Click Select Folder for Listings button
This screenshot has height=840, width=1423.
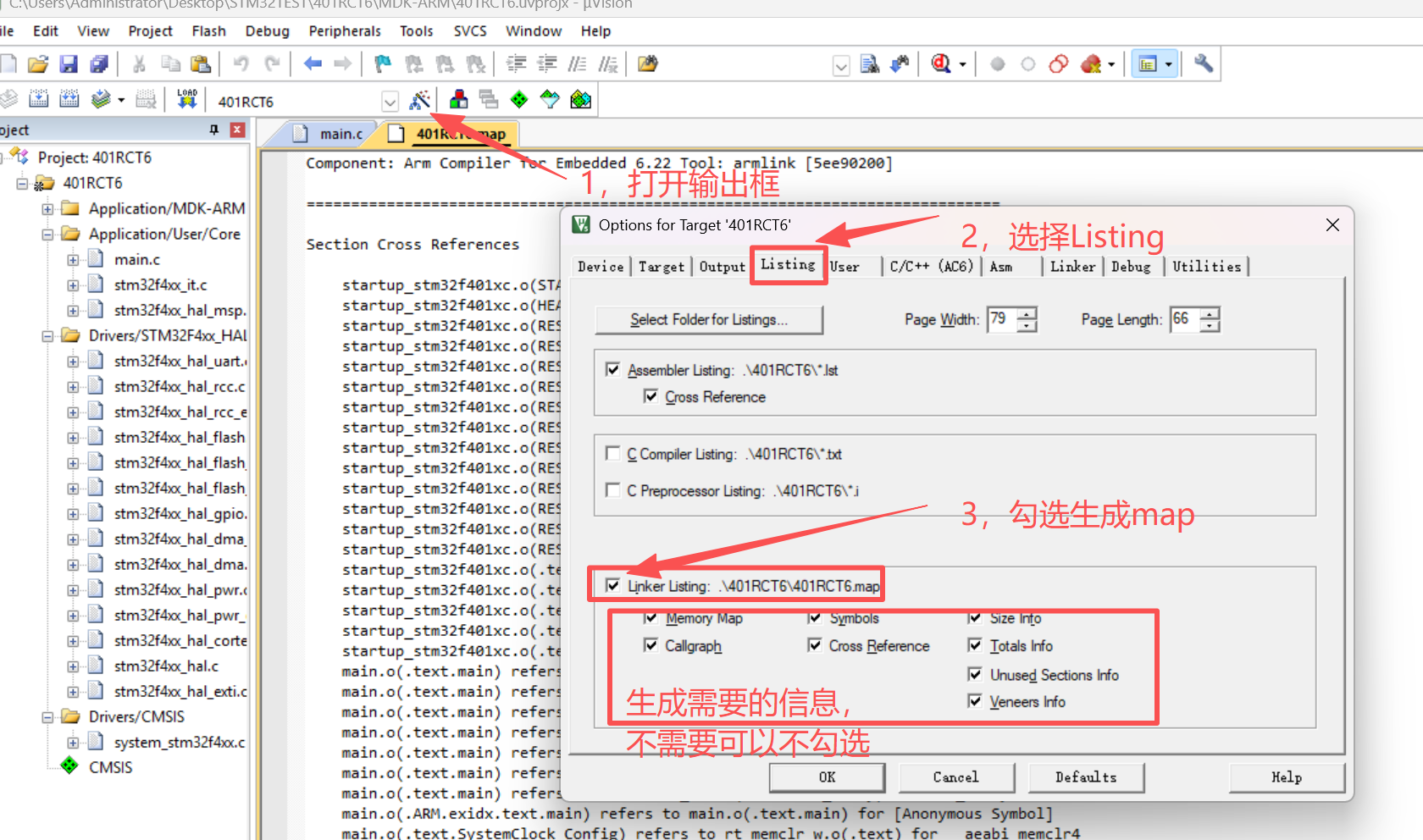coord(709,320)
